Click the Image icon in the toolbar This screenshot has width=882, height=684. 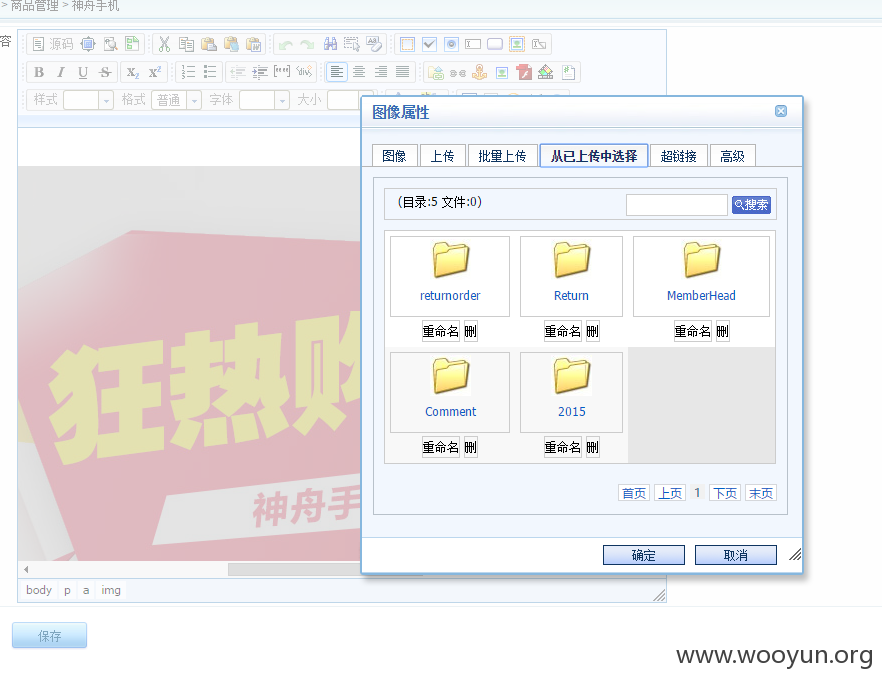[502, 73]
